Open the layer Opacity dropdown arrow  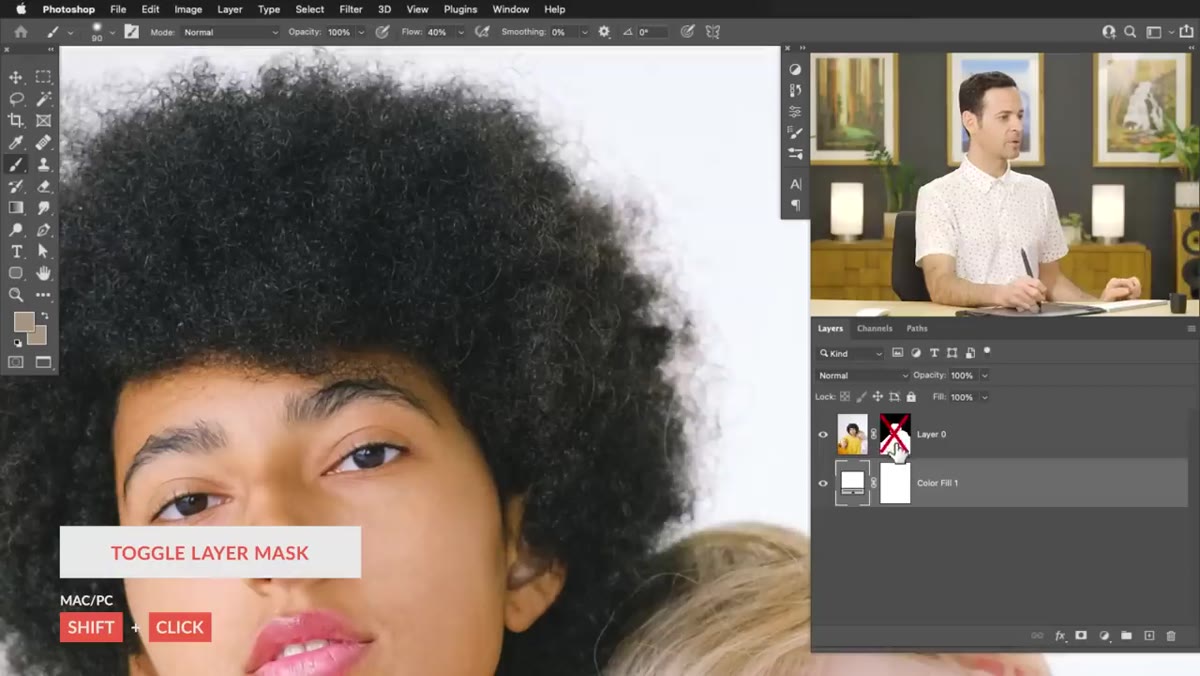click(x=984, y=375)
